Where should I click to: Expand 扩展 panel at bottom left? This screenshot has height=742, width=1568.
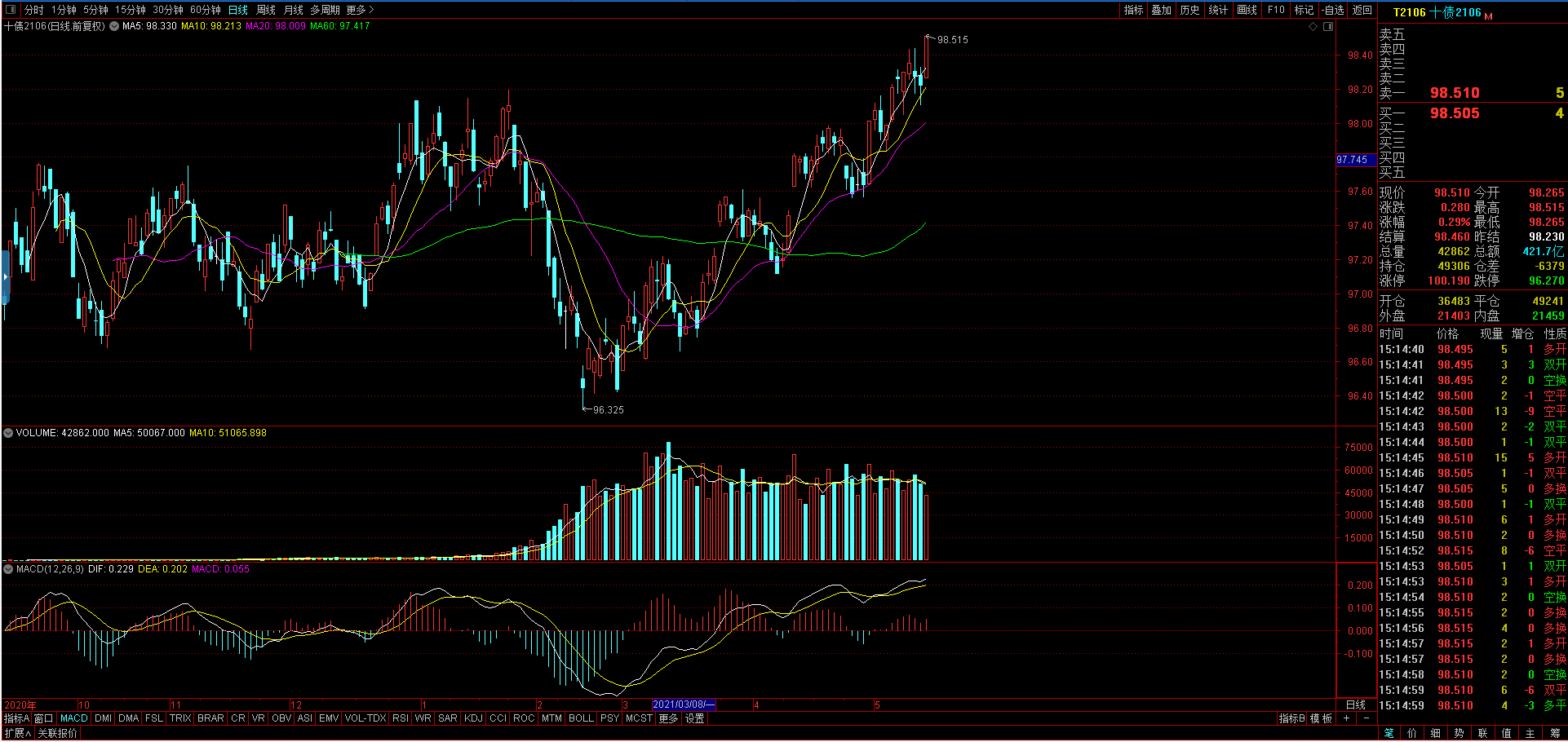[x=17, y=733]
